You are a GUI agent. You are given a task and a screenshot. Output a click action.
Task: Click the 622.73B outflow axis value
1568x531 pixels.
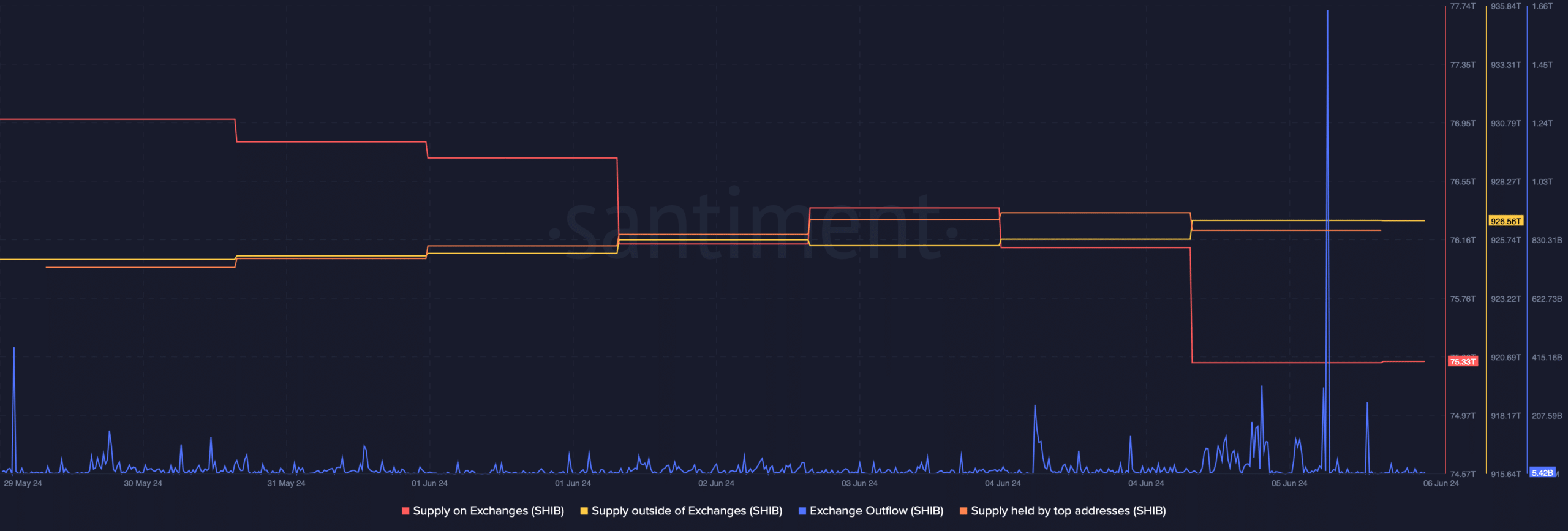click(x=1547, y=299)
